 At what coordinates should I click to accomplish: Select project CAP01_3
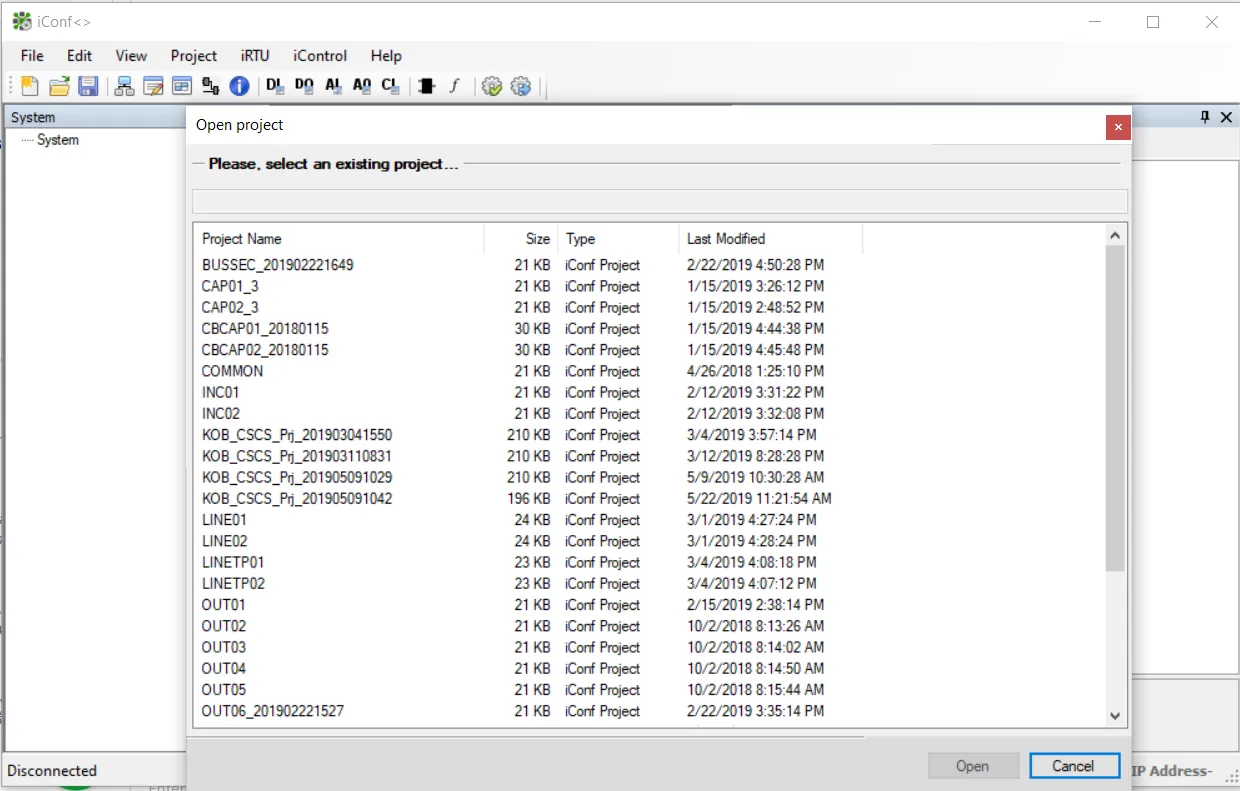(230, 286)
